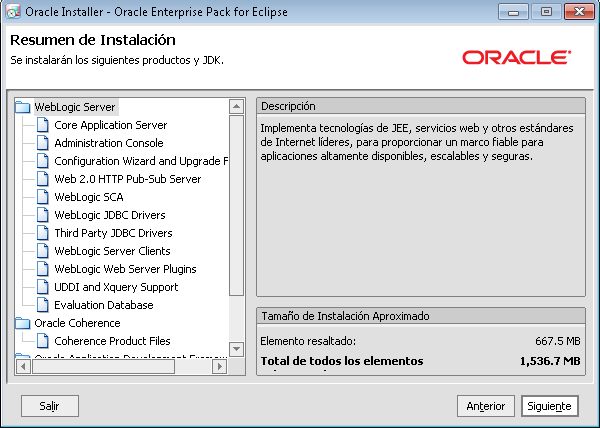
Task: Click the document icon beside Evaluation Database
Action: pos(42,305)
